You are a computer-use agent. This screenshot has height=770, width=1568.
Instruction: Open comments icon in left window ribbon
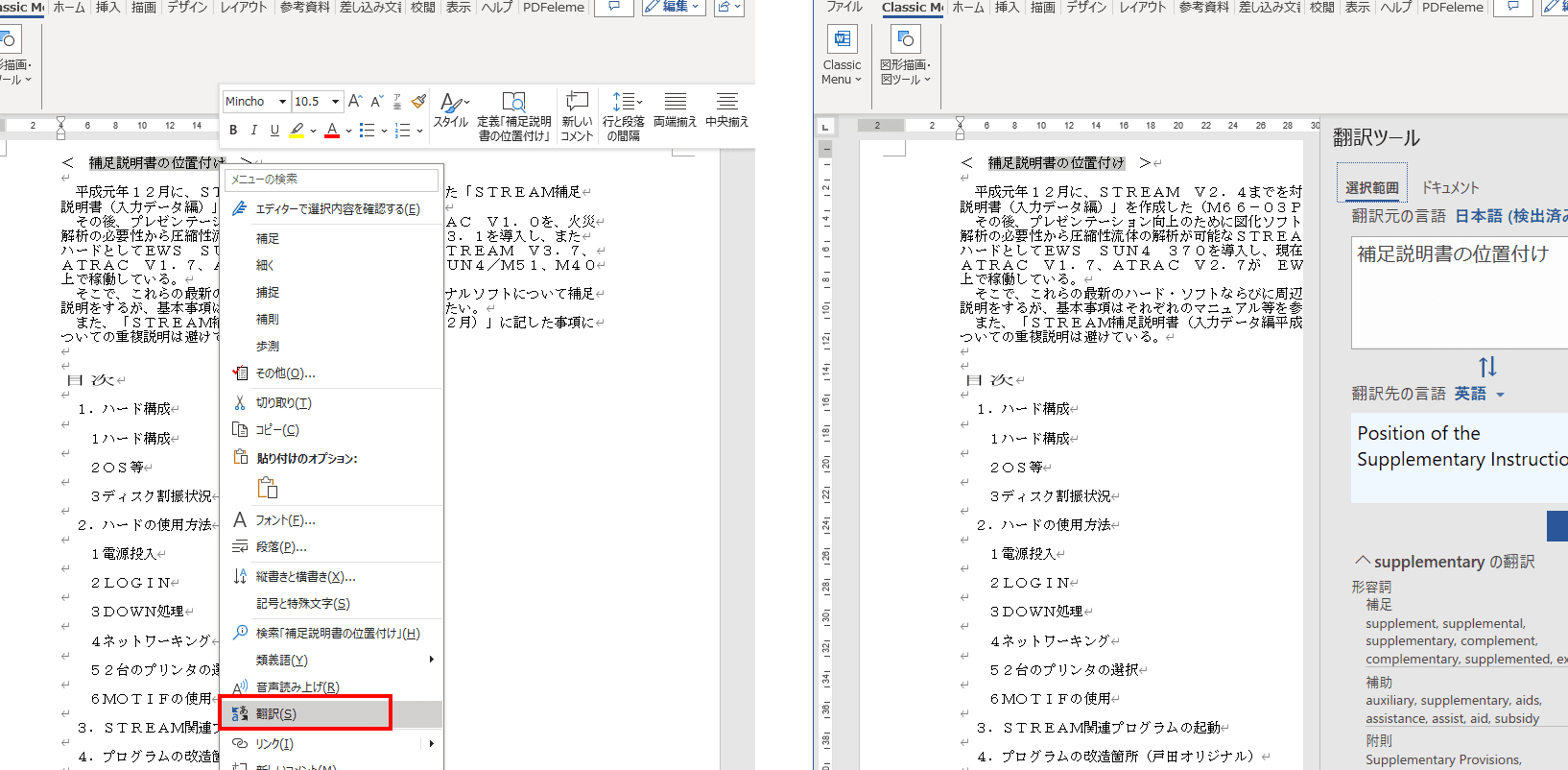click(614, 7)
